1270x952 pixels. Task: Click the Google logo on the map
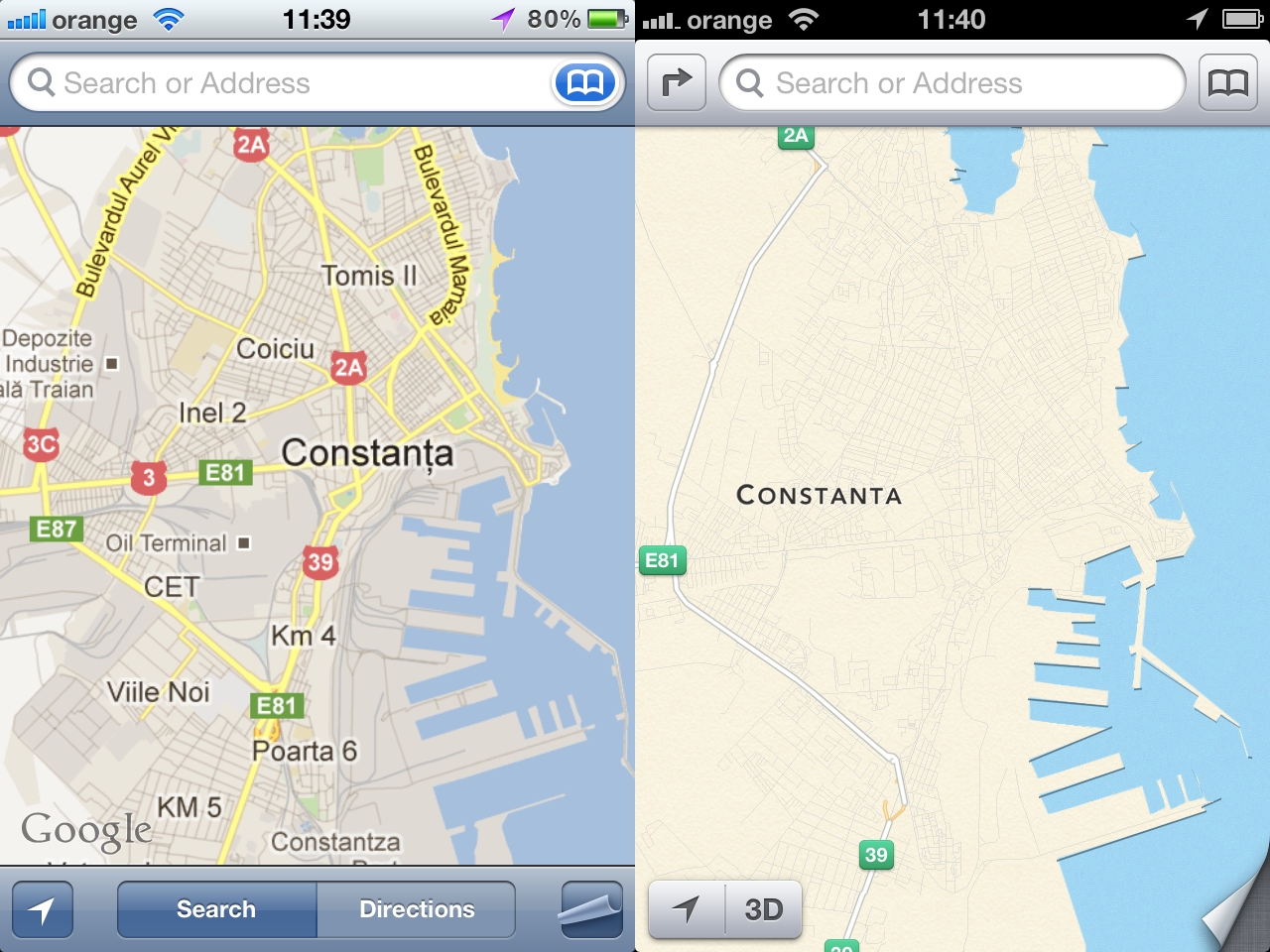[x=87, y=830]
